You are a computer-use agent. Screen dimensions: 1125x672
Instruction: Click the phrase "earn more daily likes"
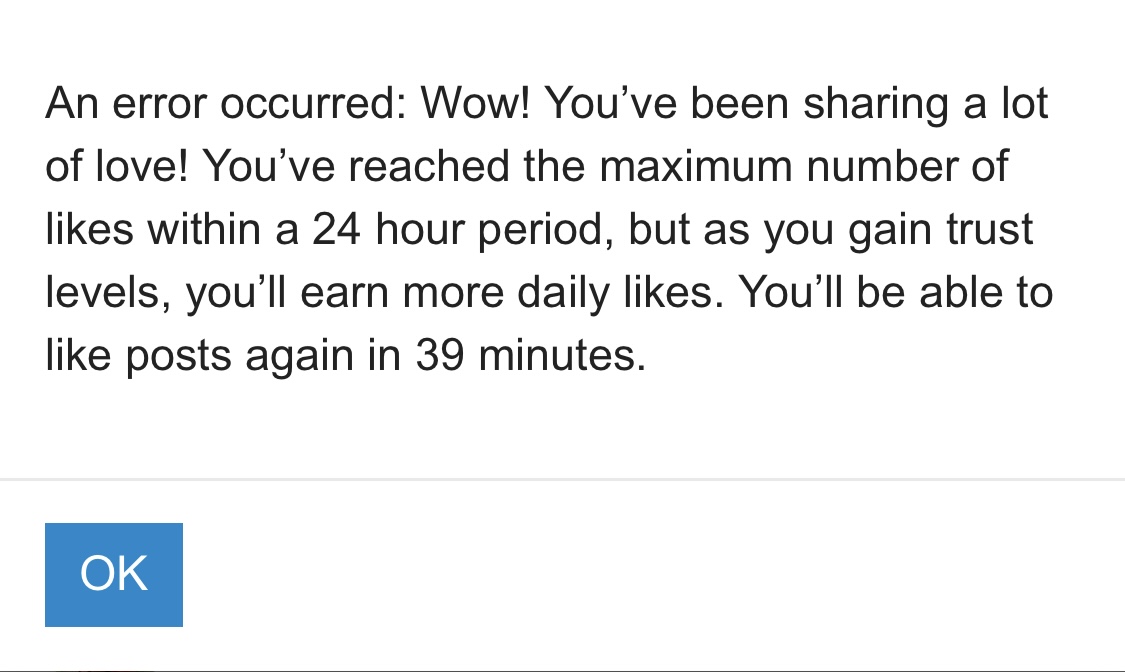510,294
